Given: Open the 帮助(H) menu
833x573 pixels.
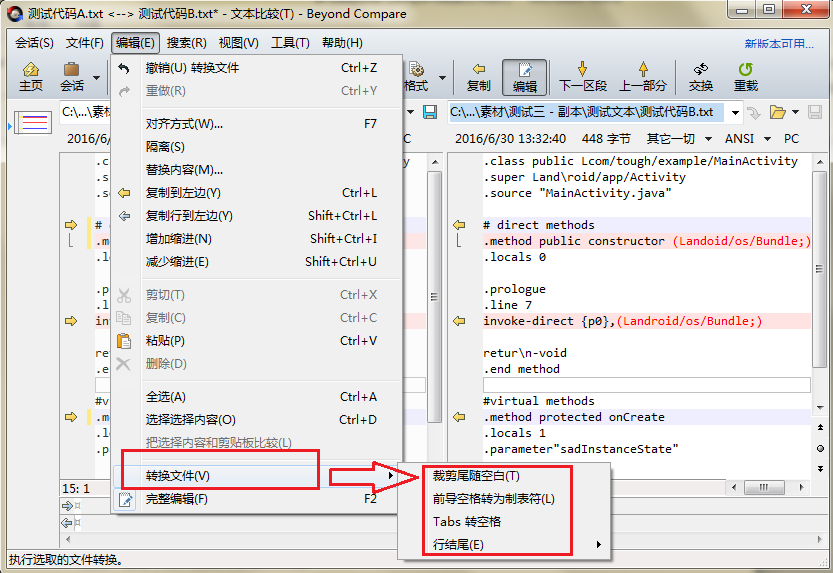Looking at the screenshot, I should pos(342,43).
